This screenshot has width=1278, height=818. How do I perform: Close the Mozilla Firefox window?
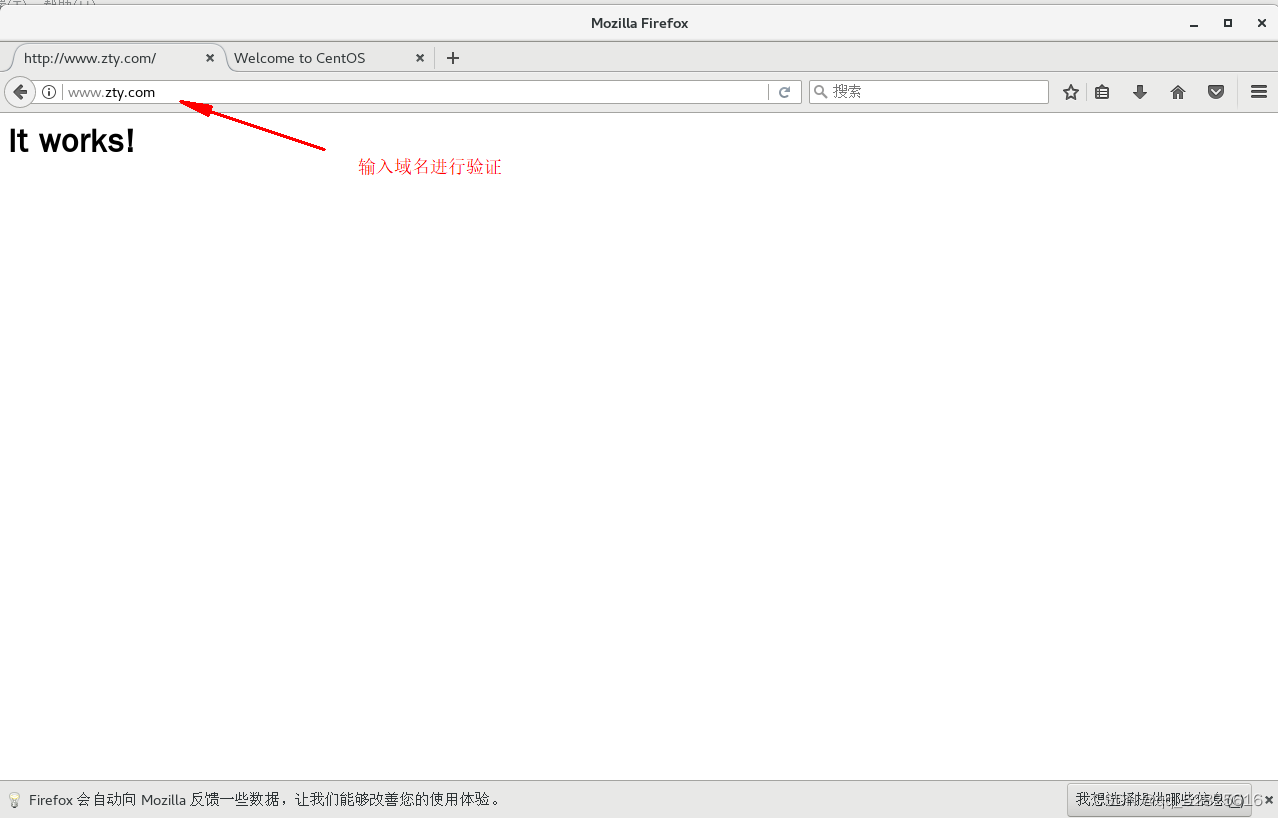tap(1262, 23)
